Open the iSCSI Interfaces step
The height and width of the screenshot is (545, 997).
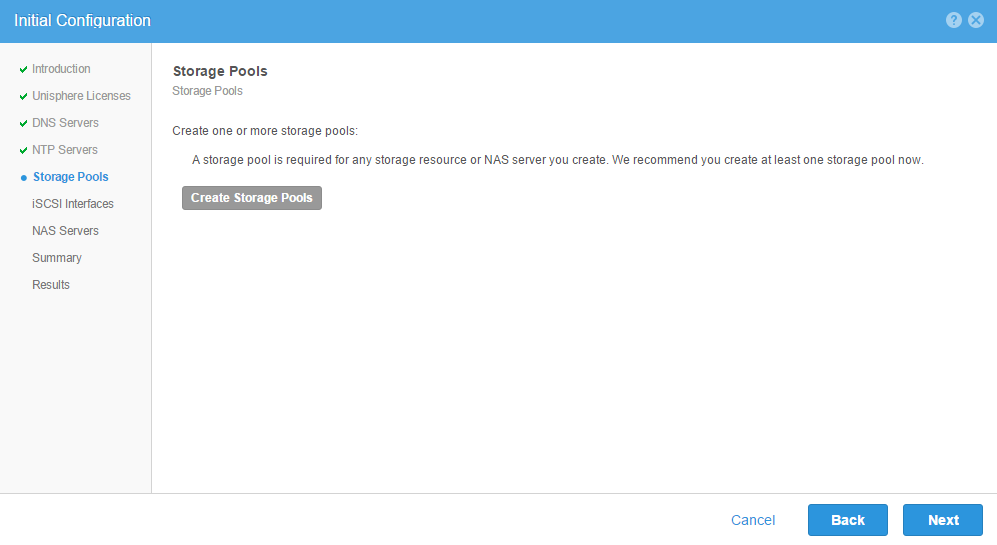click(x=73, y=204)
